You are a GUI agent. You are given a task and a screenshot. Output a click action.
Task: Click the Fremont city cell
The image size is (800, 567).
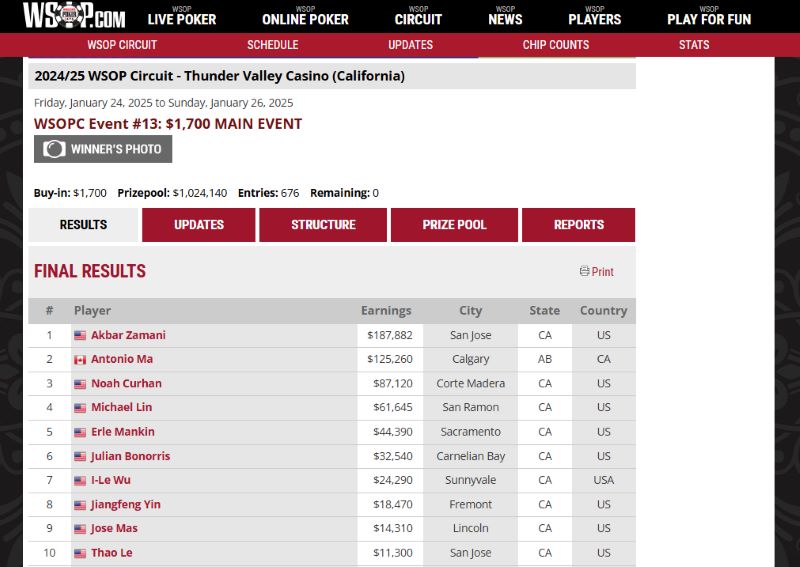pos(470,505)
